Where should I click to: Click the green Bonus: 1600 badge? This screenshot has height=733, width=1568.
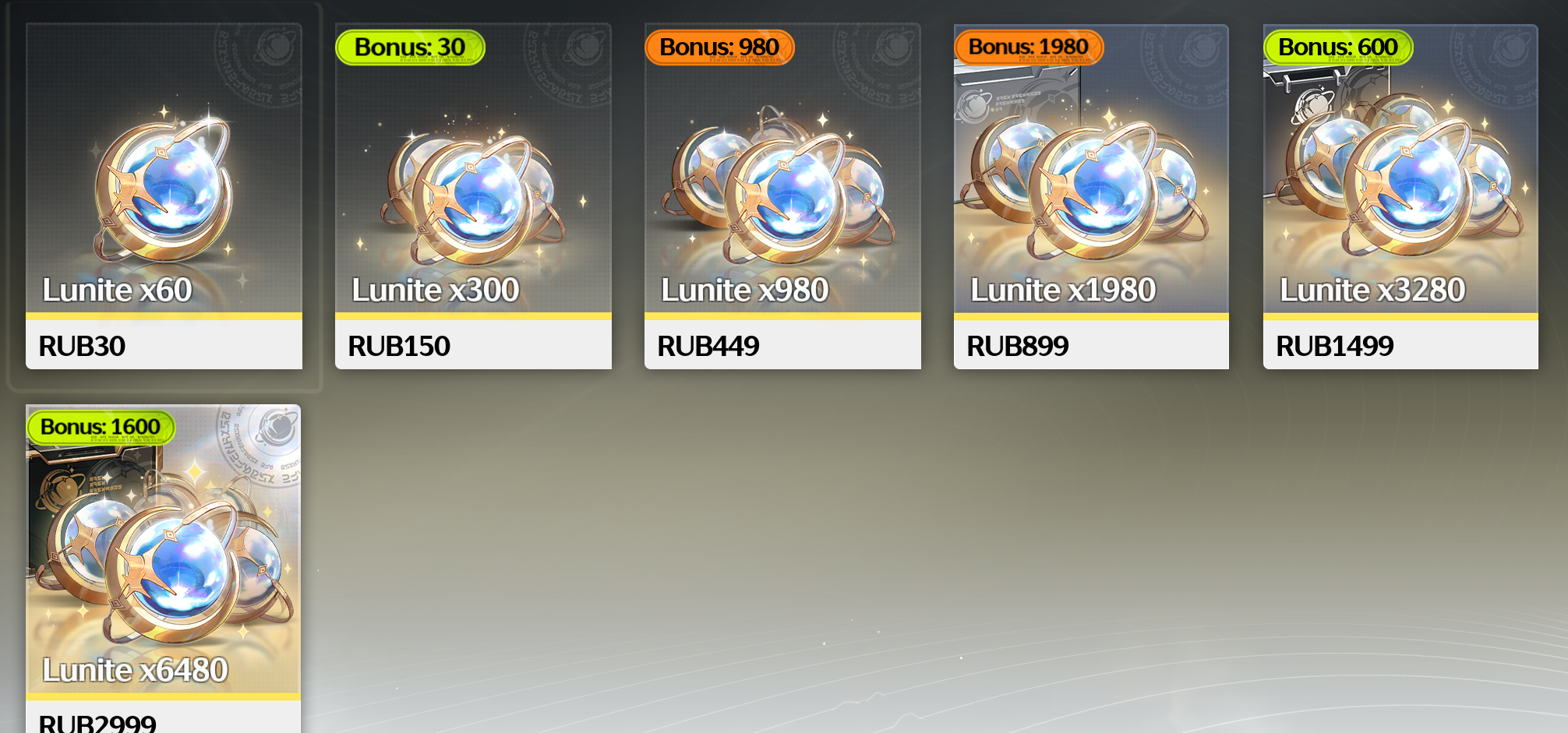[x=101, y=428]
